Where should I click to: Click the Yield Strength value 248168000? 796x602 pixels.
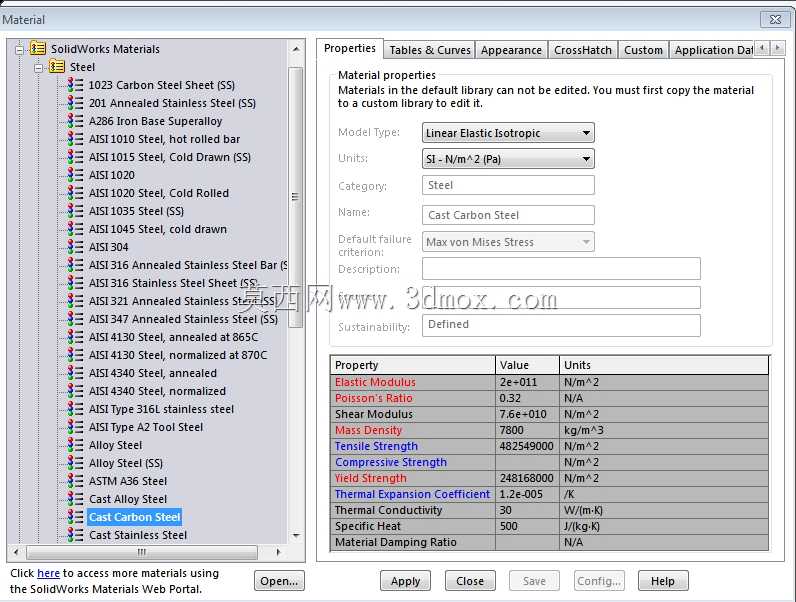(526, 478)
